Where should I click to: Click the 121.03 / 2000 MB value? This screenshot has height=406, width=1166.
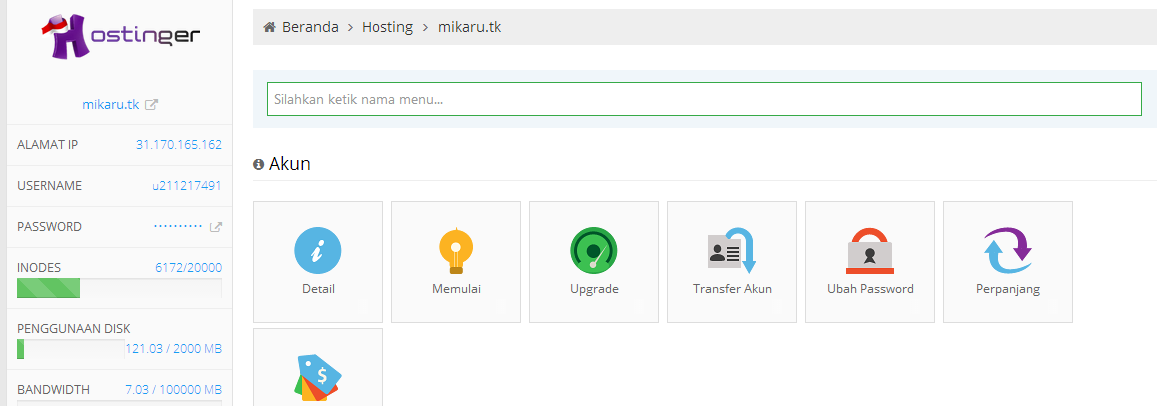[x=173, y=348]
